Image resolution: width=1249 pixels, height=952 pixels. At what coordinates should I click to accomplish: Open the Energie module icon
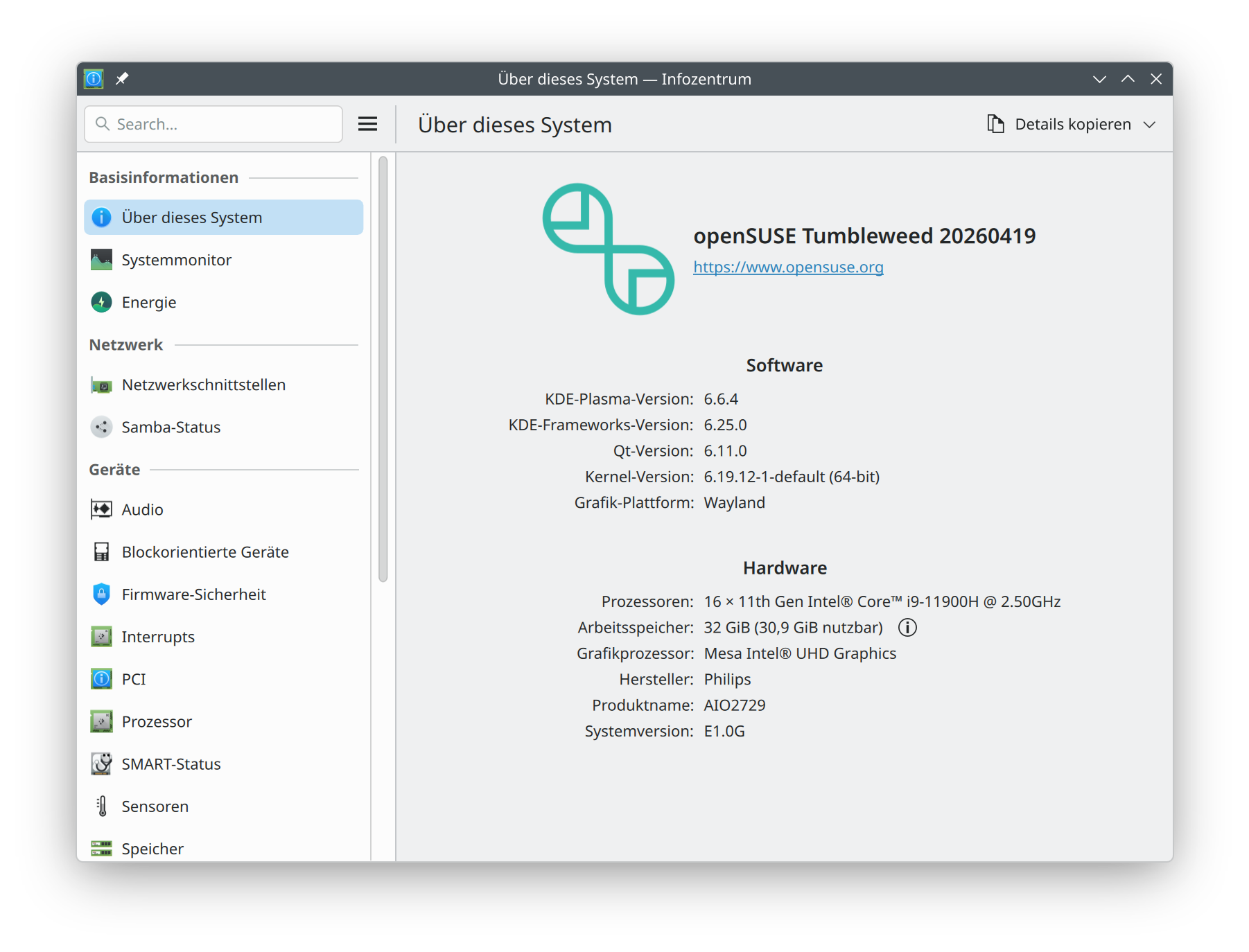click(x=101, y=302)
